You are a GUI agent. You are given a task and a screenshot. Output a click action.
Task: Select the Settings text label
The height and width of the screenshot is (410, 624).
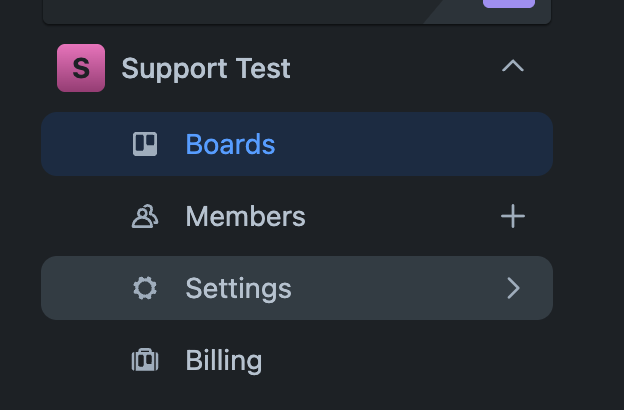coord(238,288)
